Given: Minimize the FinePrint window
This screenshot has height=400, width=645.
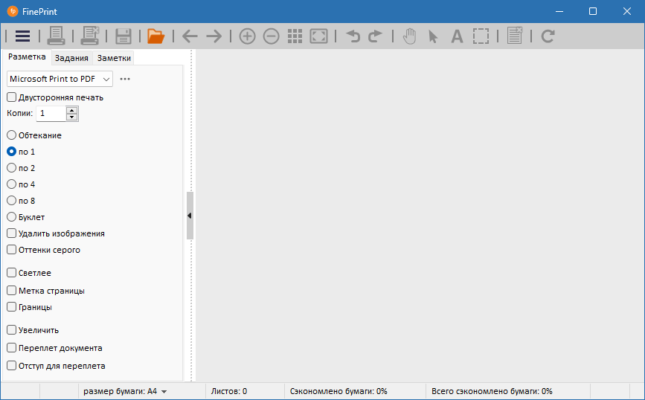Looking at the screenshot, I should 559,12.
